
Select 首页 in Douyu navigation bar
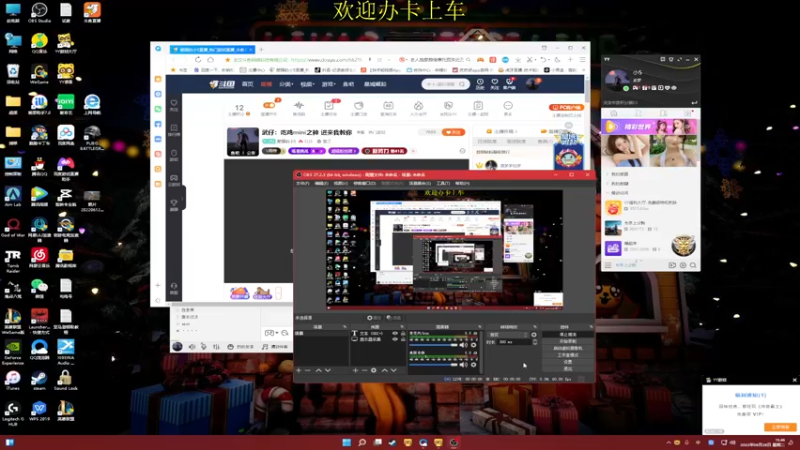(x=247, y=84)
